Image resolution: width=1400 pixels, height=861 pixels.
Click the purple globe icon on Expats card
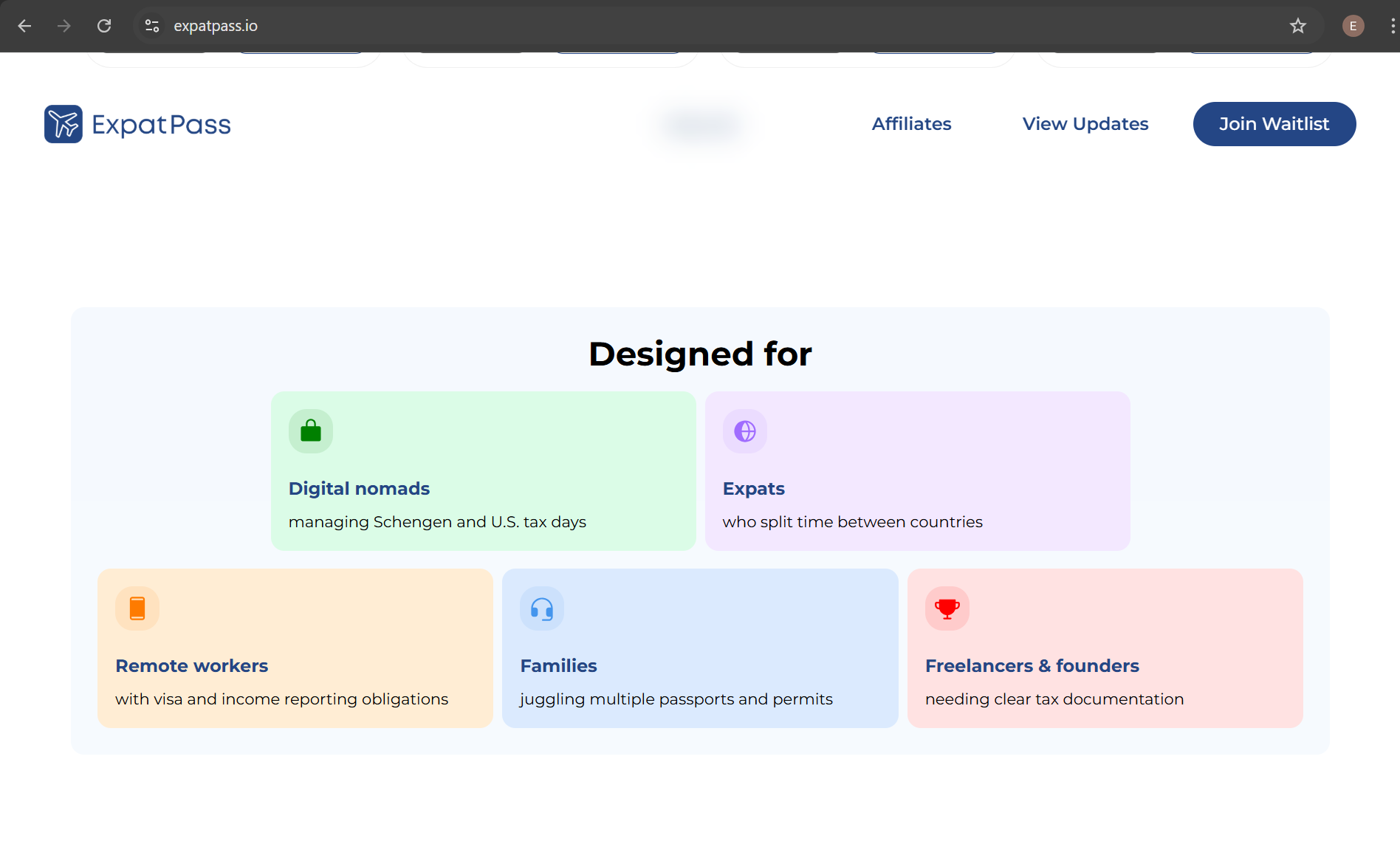click(x=744, y=430)
